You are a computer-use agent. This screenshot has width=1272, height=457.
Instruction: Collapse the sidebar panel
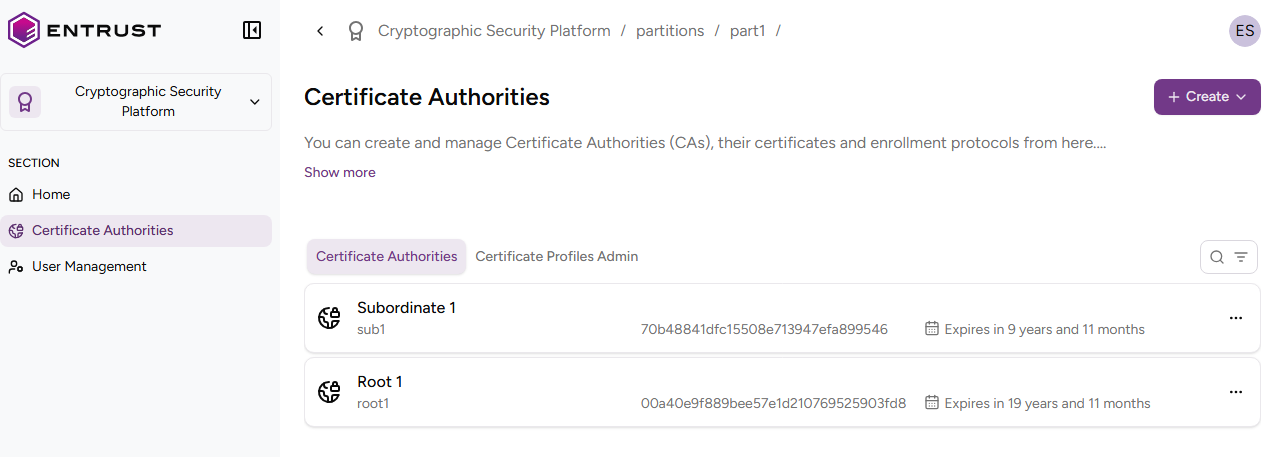[252, 30]
